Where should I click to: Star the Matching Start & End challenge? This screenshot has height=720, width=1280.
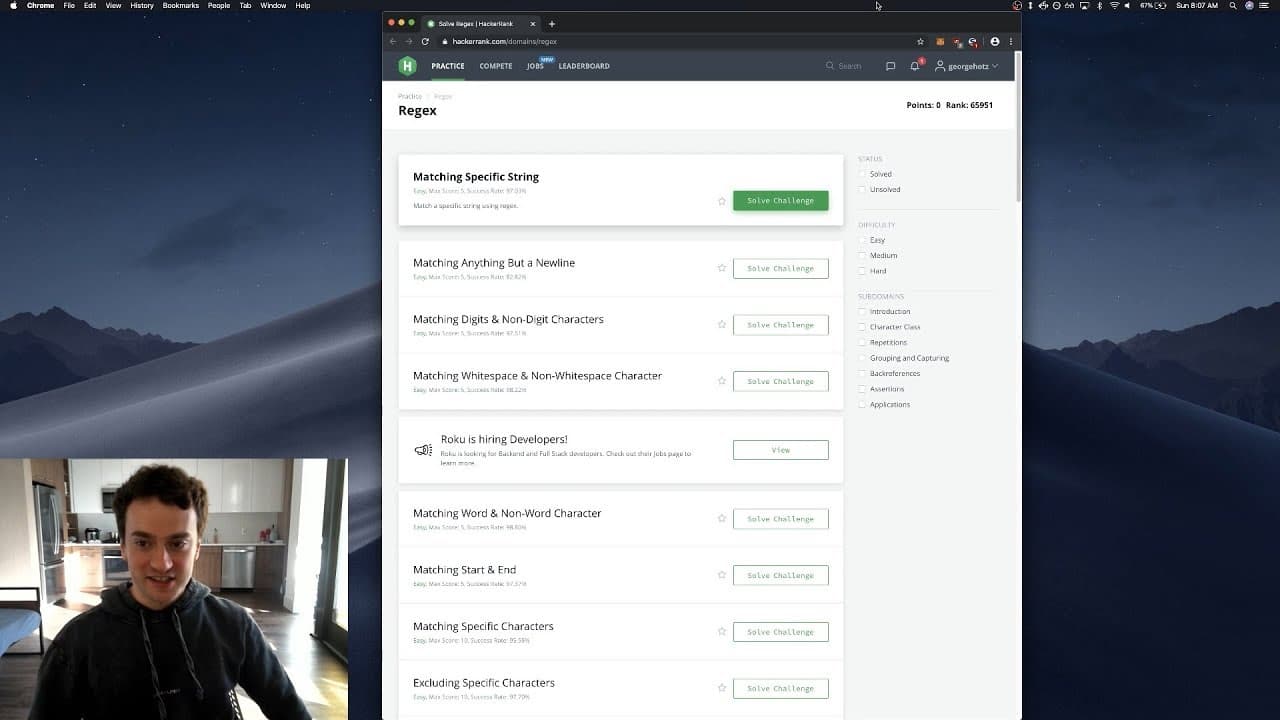click(x=721, y=575)
